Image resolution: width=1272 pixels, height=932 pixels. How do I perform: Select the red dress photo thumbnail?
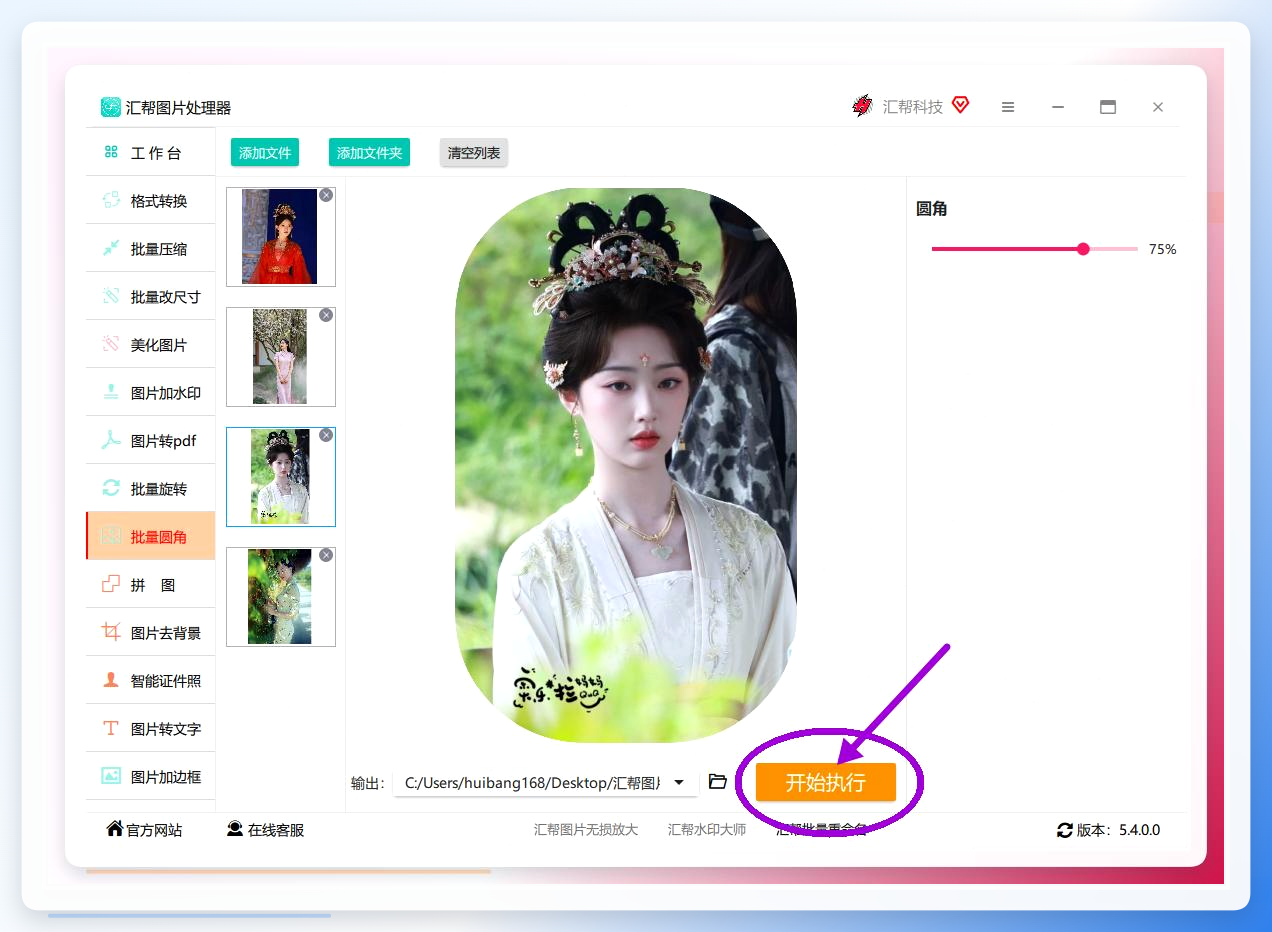pos(281,237)
